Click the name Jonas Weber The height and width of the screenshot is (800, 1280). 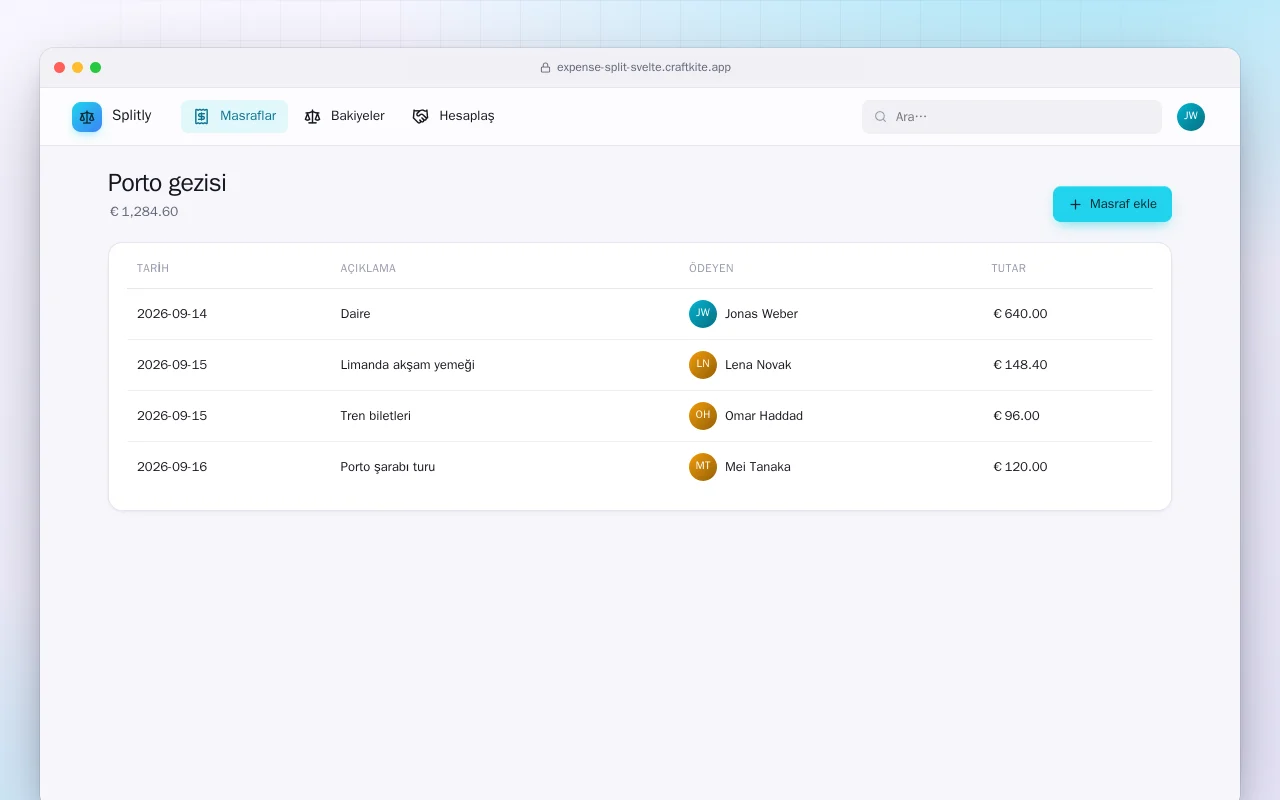point(761,314)
